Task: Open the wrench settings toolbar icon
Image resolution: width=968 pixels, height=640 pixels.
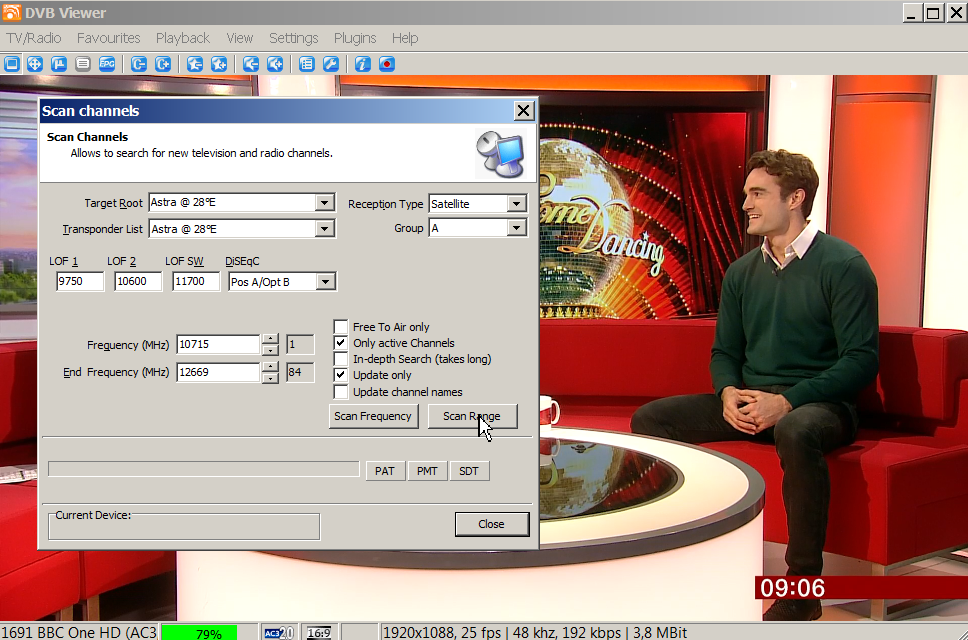Action: point(330,64)
